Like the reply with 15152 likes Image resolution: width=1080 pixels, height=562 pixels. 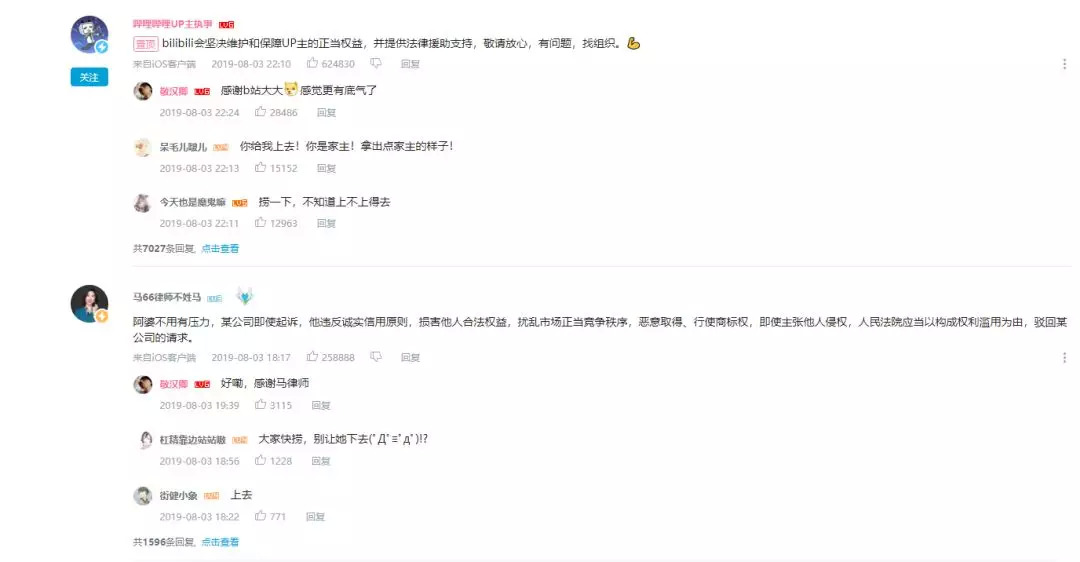(x=260, y=167)
